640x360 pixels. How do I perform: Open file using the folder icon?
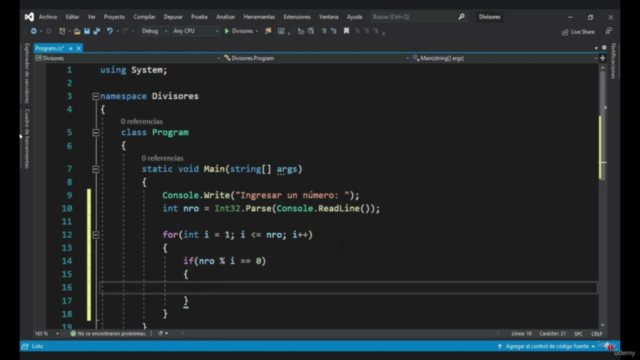(77, 31)
